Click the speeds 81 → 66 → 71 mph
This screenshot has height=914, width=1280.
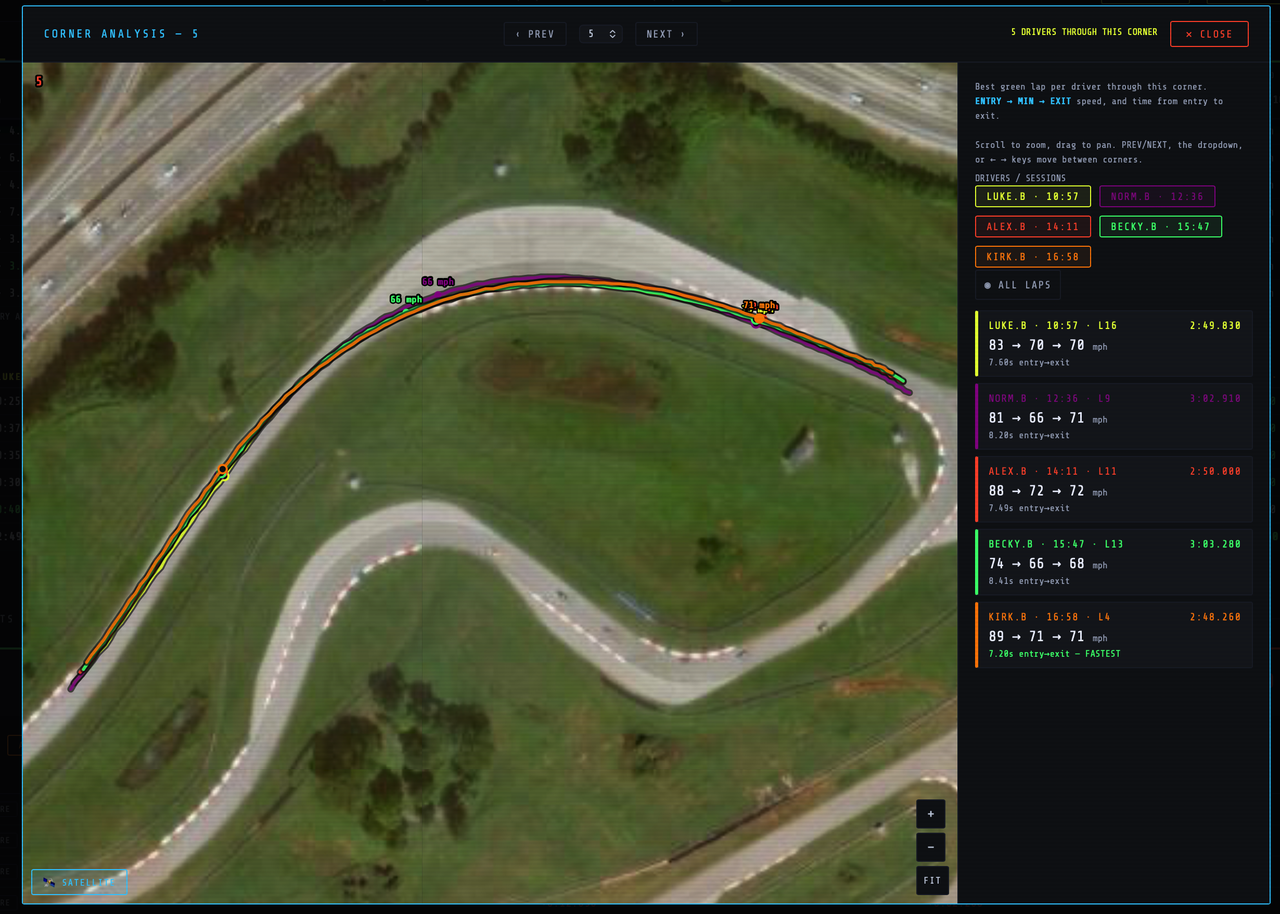coord(1048,418)
